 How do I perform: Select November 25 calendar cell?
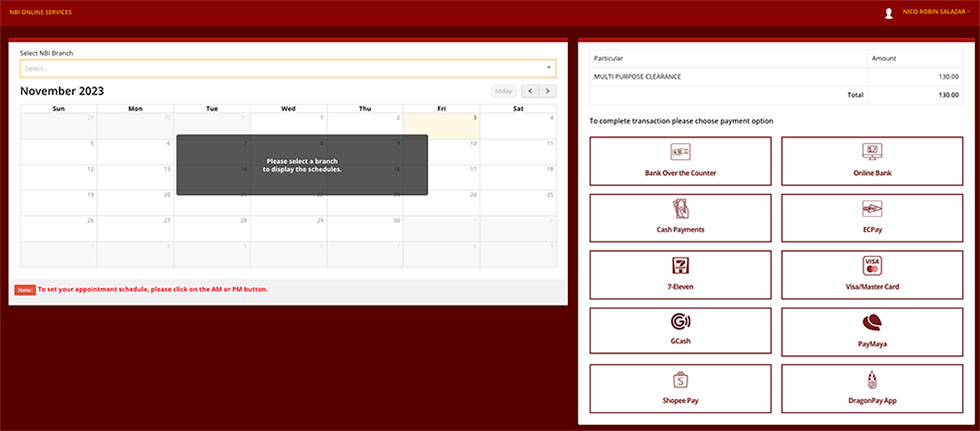point(518,203)
